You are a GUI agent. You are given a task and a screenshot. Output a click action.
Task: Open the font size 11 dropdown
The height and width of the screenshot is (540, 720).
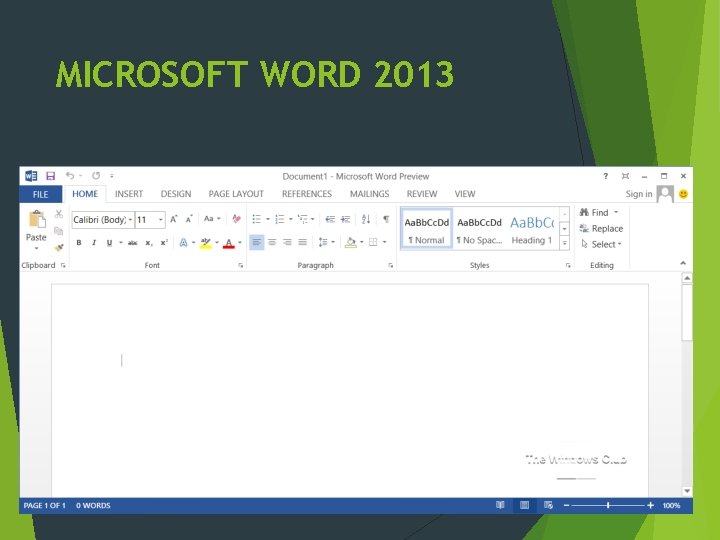(161, 219)
